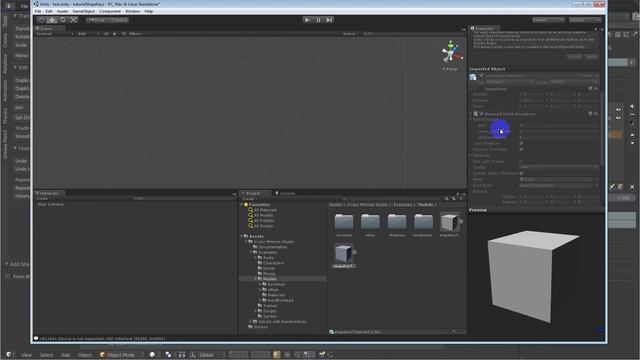Toggle scene lighting sun icon

[114, 34]
